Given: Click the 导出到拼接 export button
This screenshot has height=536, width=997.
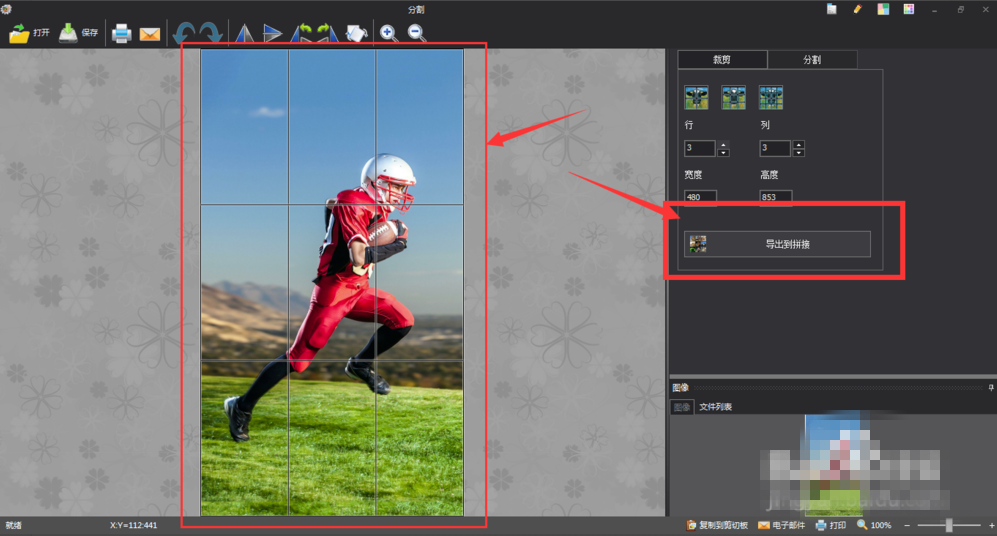Looking at the screenshot, I should 777,244.
